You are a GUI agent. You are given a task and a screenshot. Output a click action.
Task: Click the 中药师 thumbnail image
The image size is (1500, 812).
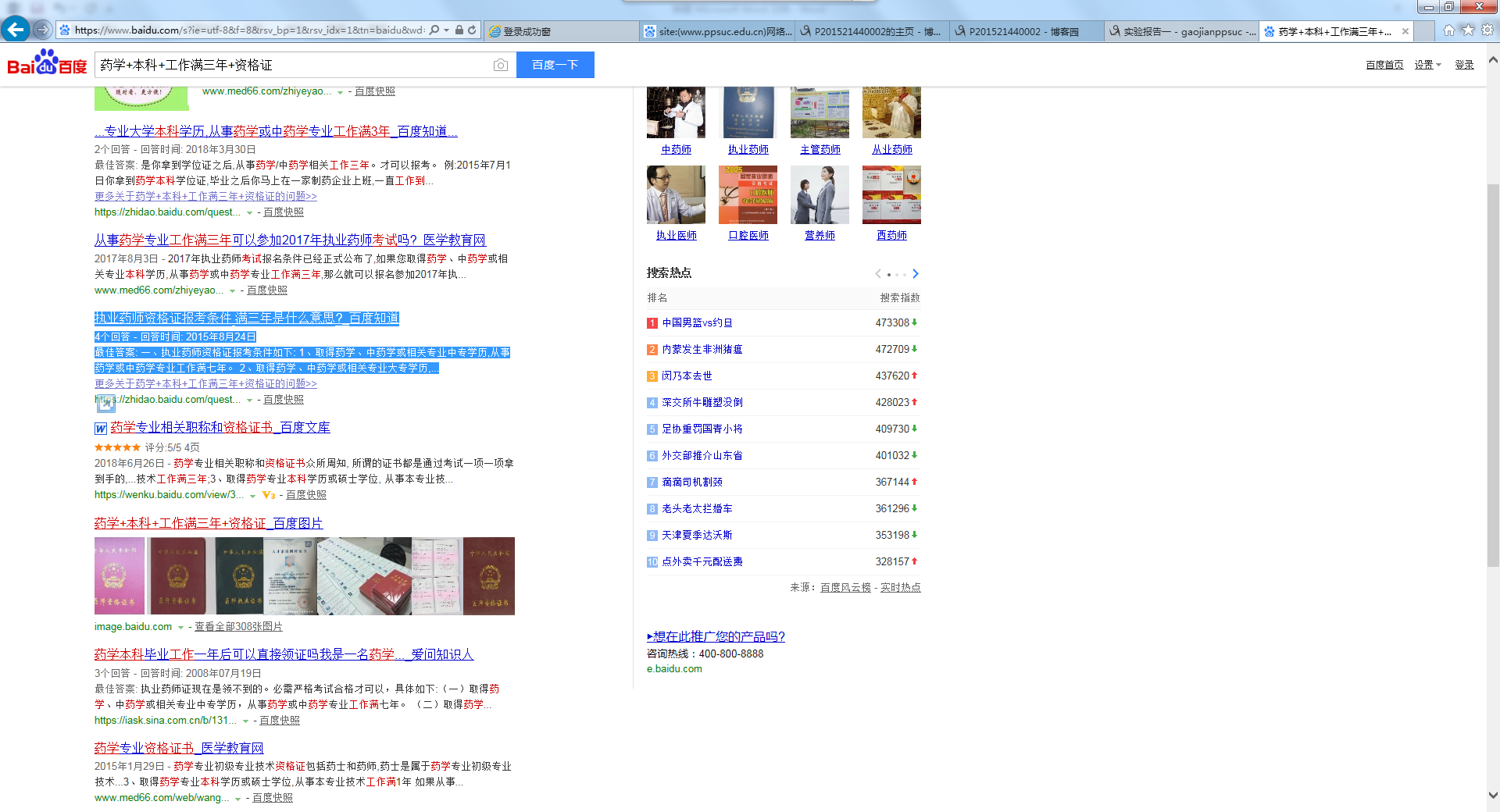click(x=676, y=112)
